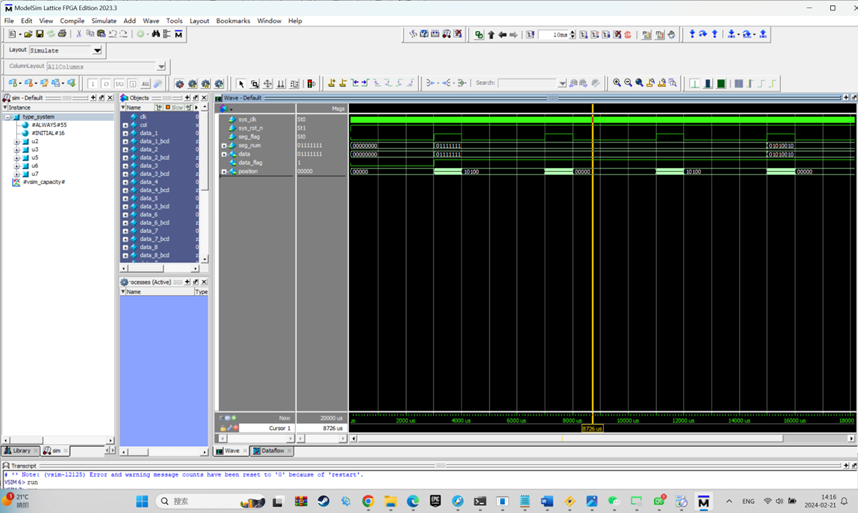This screenshot has width=858, height=513.
Task: Select #vsim_capacity# in instance tree
Action: click(44, 182)
